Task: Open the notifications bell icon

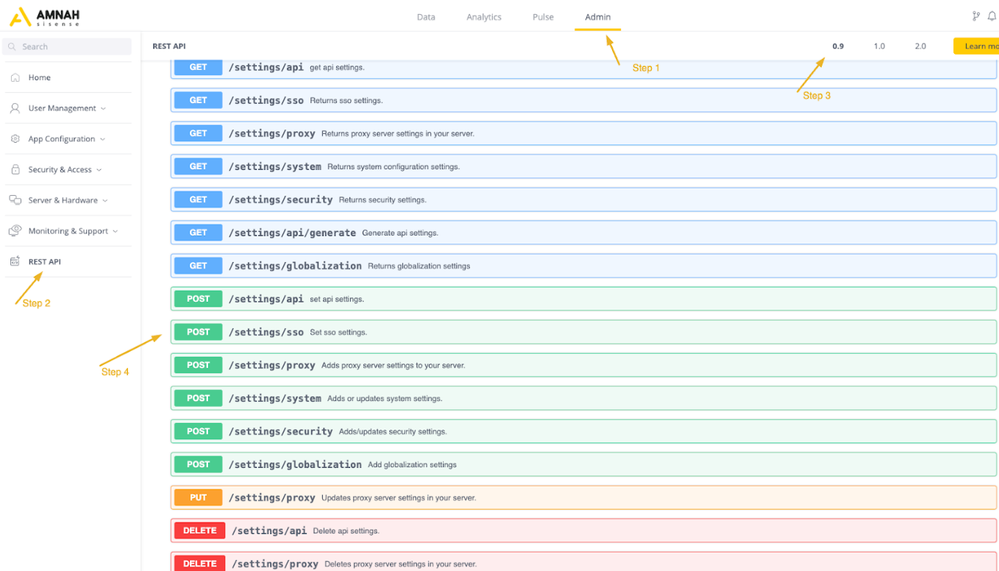Action: point(991,16)
